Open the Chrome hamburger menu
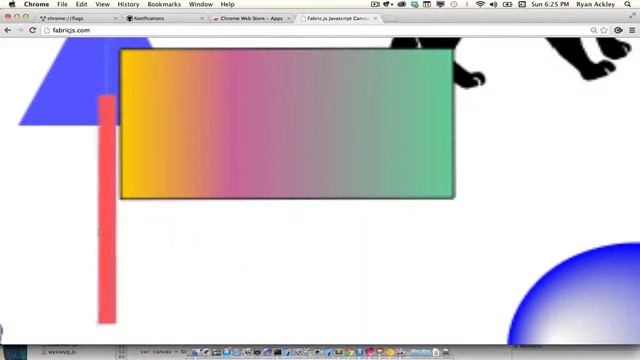Viewport: 640px width, 360px height. click(x=632, y=30)
